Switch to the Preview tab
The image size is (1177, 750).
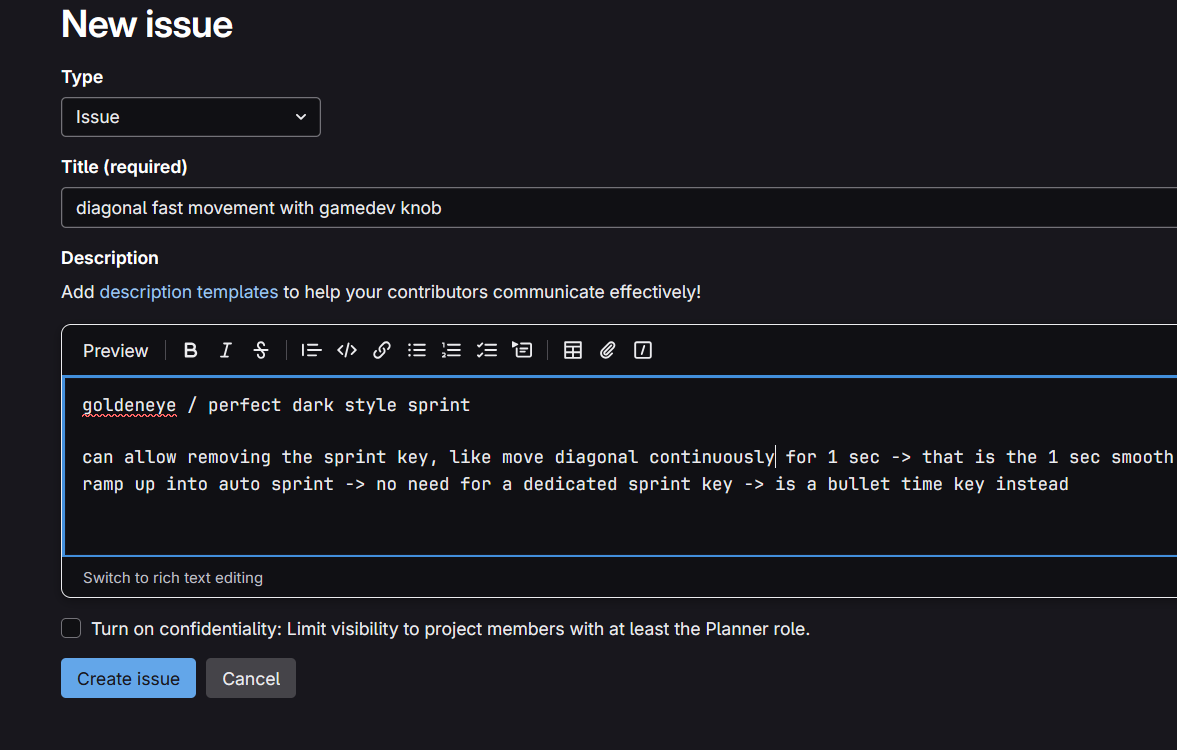pos(115,351)
